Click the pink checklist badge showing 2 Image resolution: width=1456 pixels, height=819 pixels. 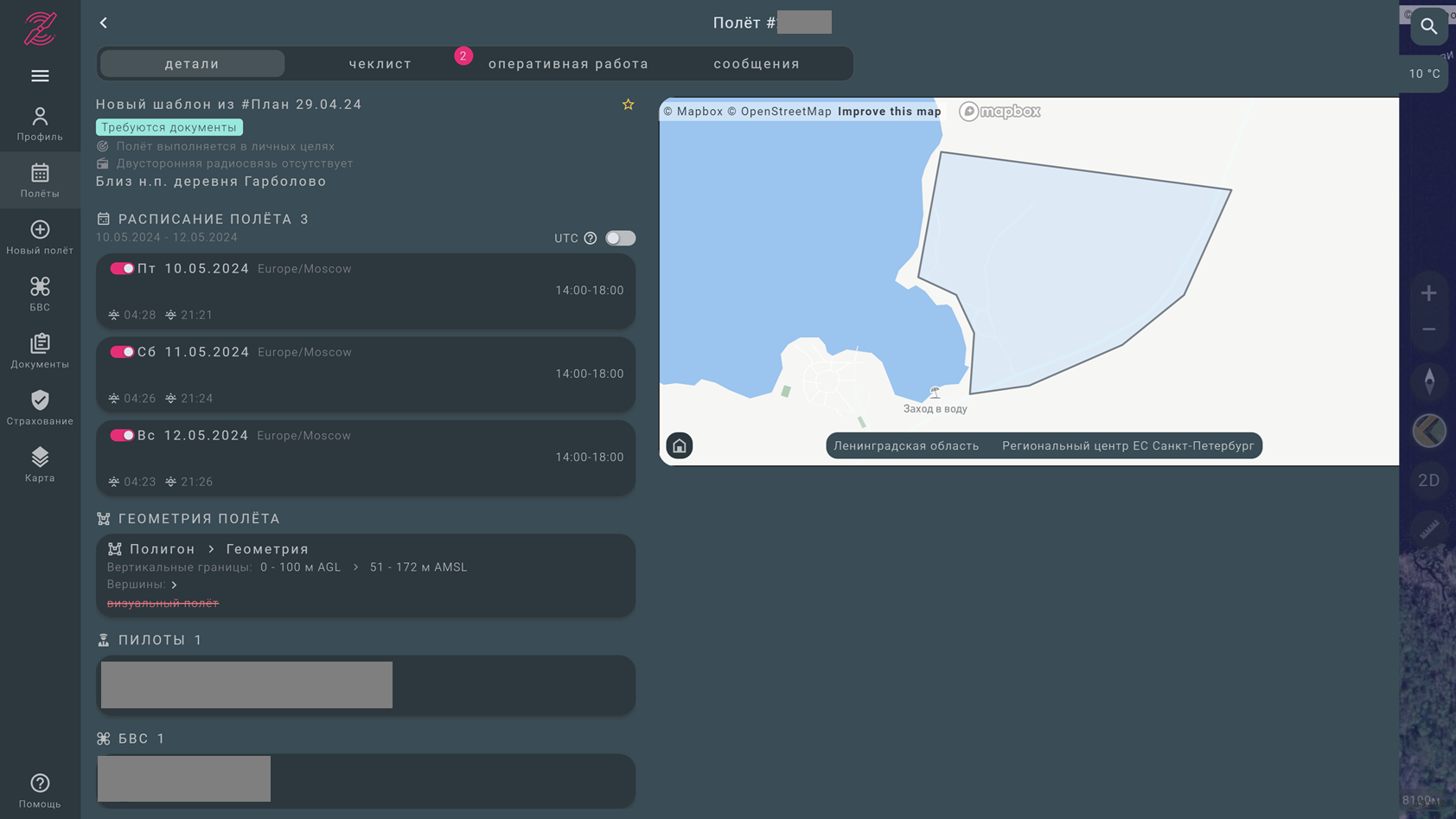click(463, 56)
